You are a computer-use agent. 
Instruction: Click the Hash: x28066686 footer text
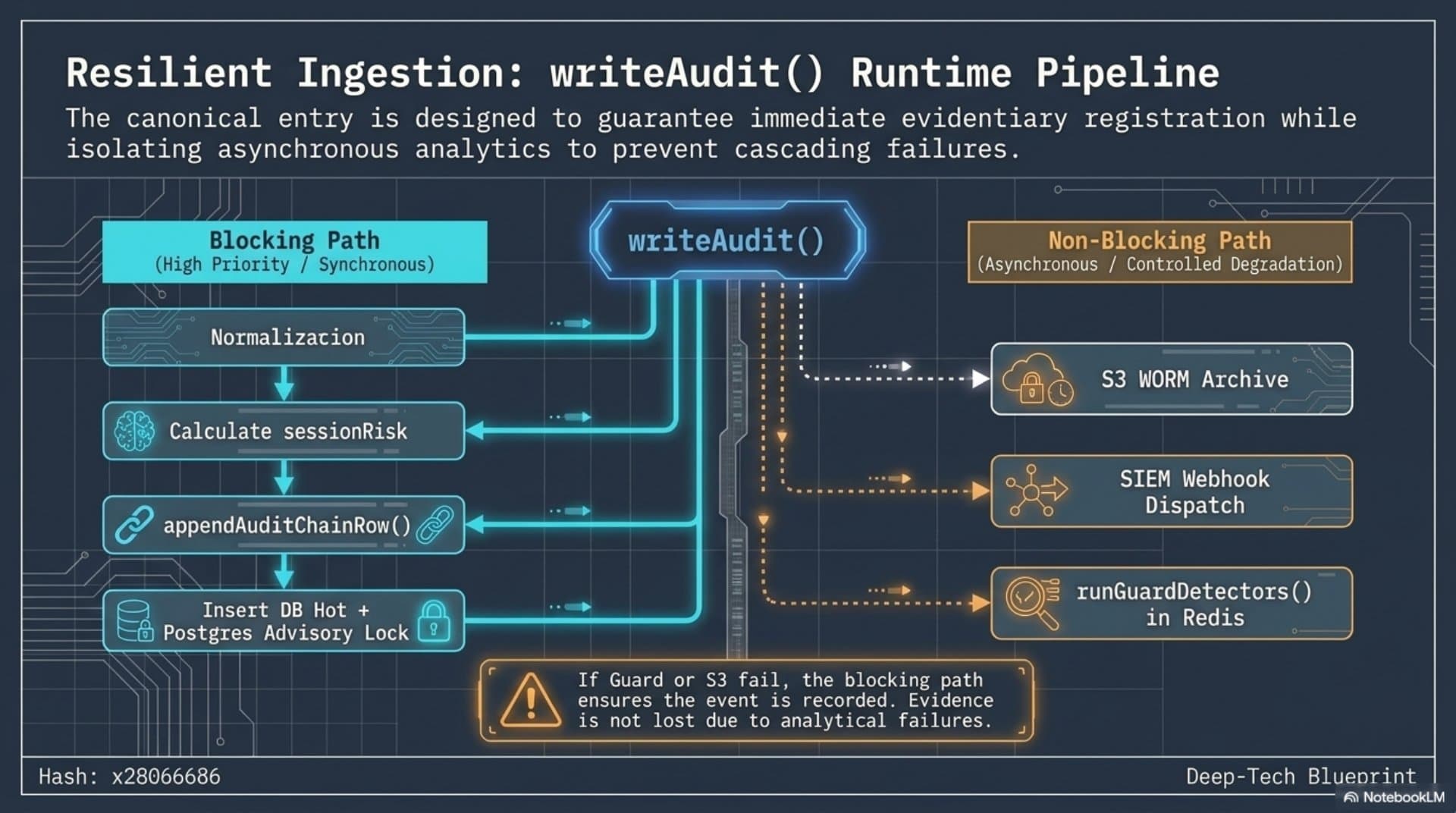coord(130,777)
